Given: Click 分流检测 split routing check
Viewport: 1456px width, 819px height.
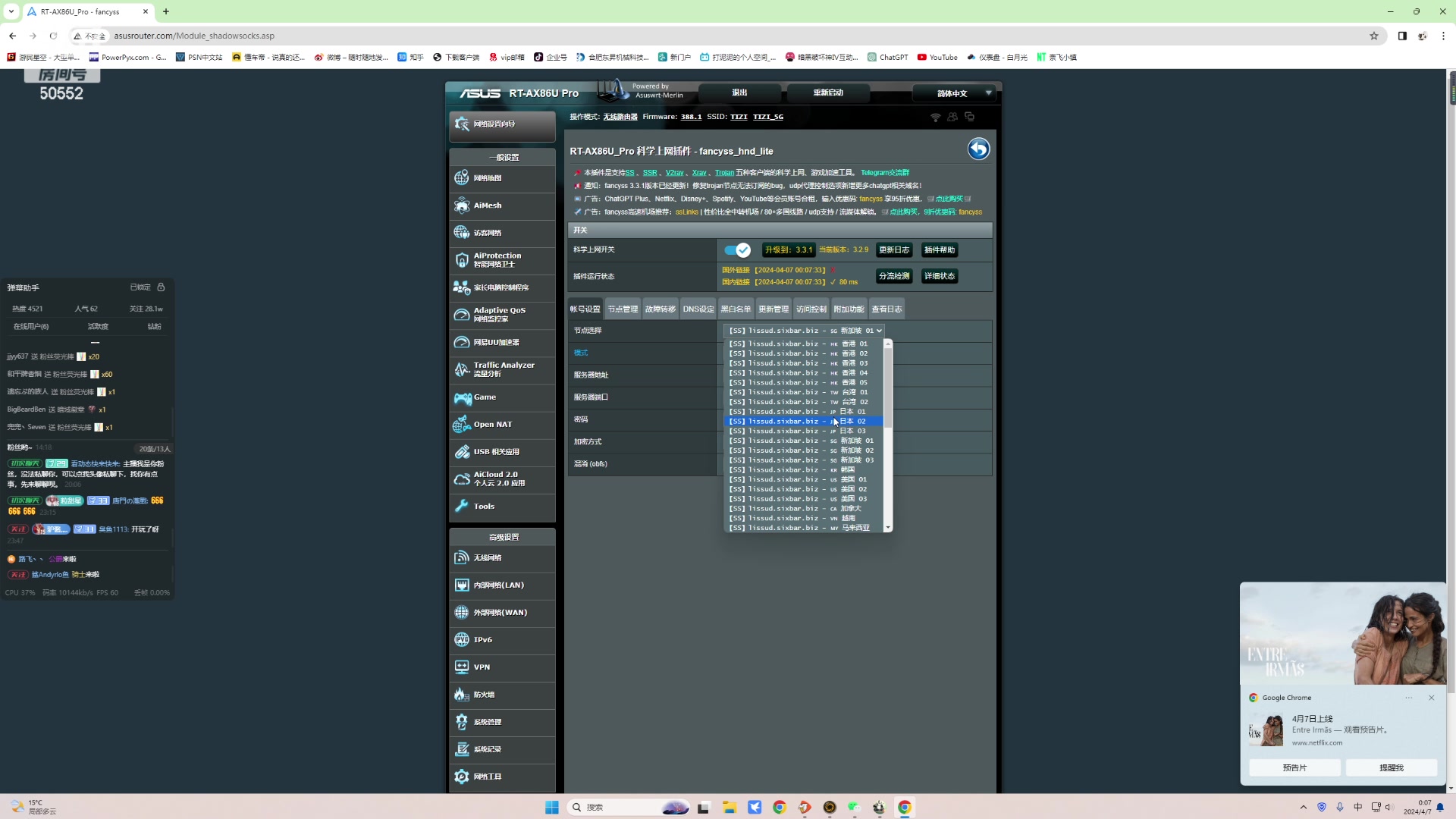Looking at the screenshot, I should [893, 276].
